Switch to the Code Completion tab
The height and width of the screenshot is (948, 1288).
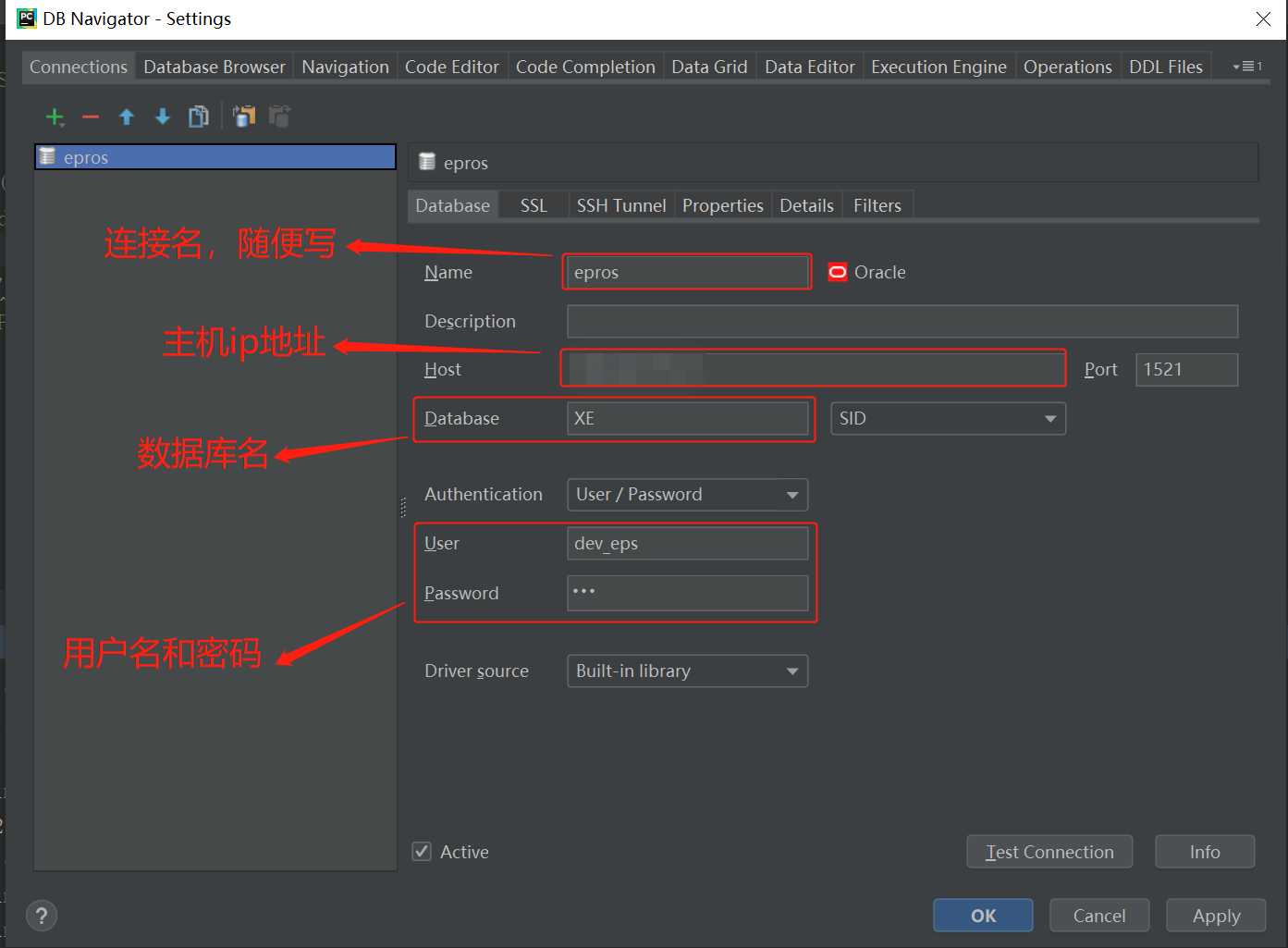[585, 67]
